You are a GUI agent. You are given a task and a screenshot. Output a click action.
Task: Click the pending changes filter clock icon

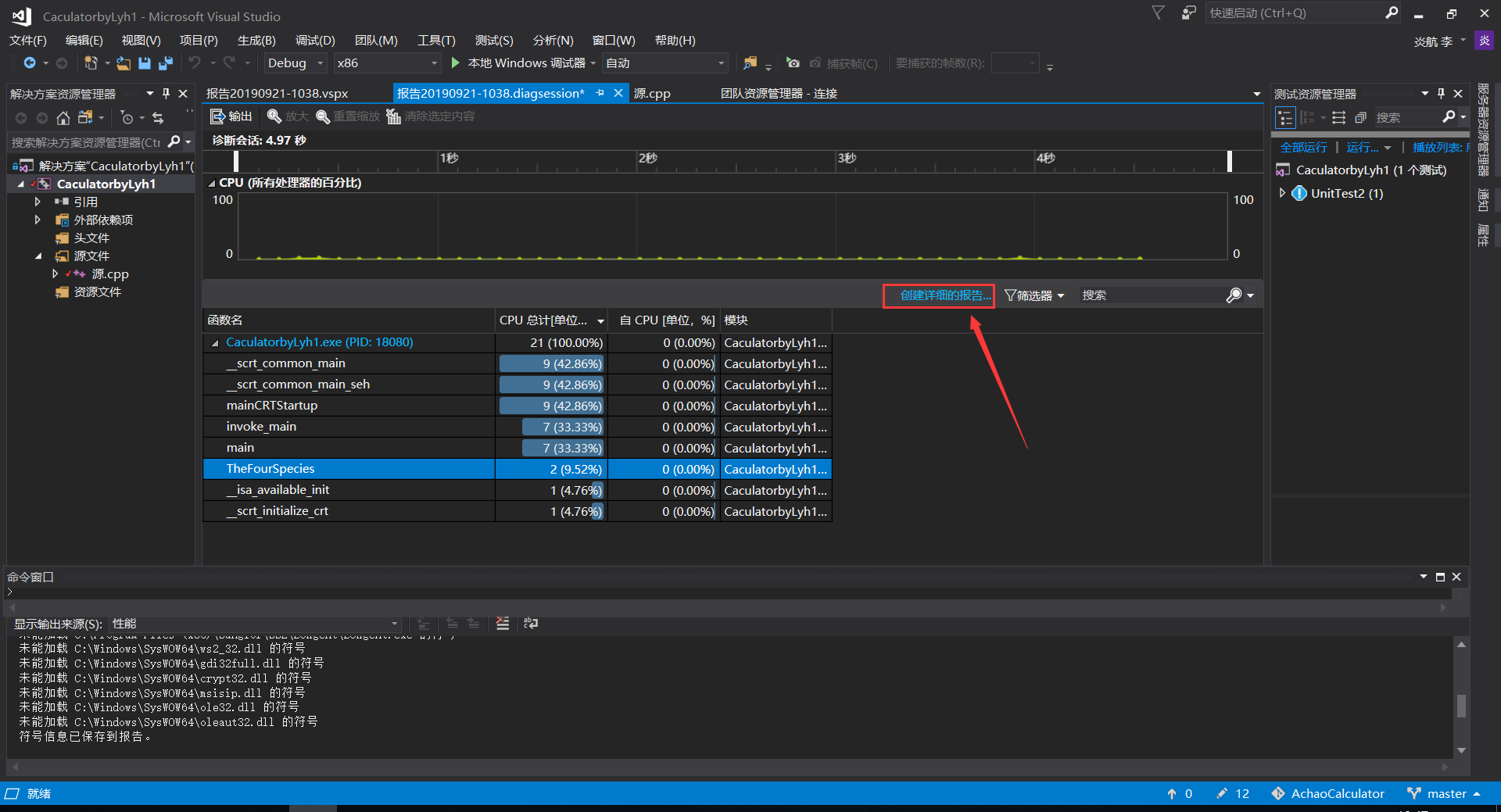pyautogui.click(x=127, y=118)
